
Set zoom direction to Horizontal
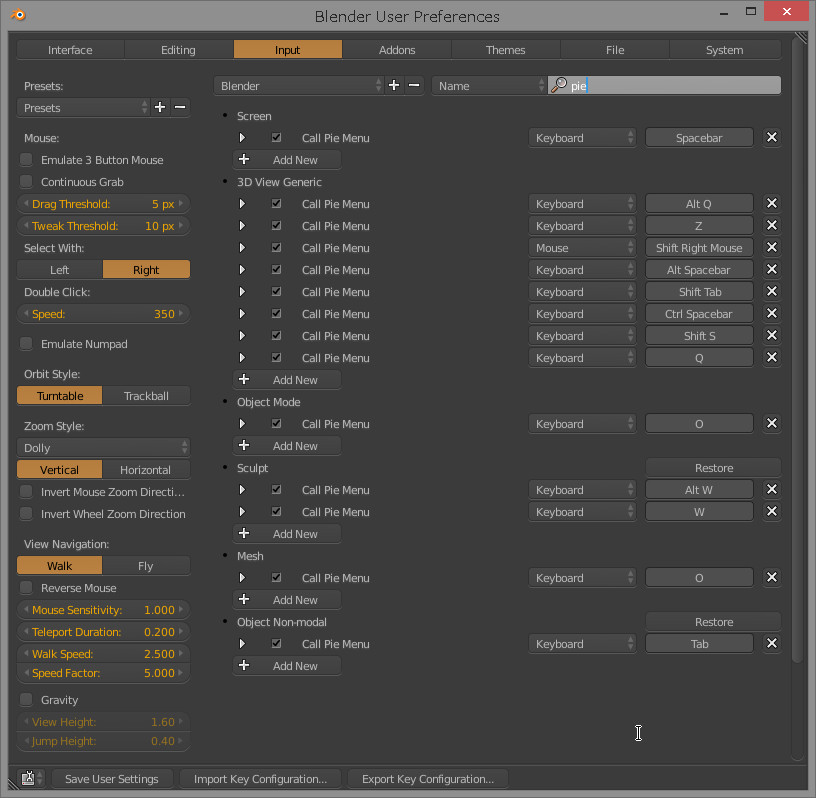coord(146,470)
